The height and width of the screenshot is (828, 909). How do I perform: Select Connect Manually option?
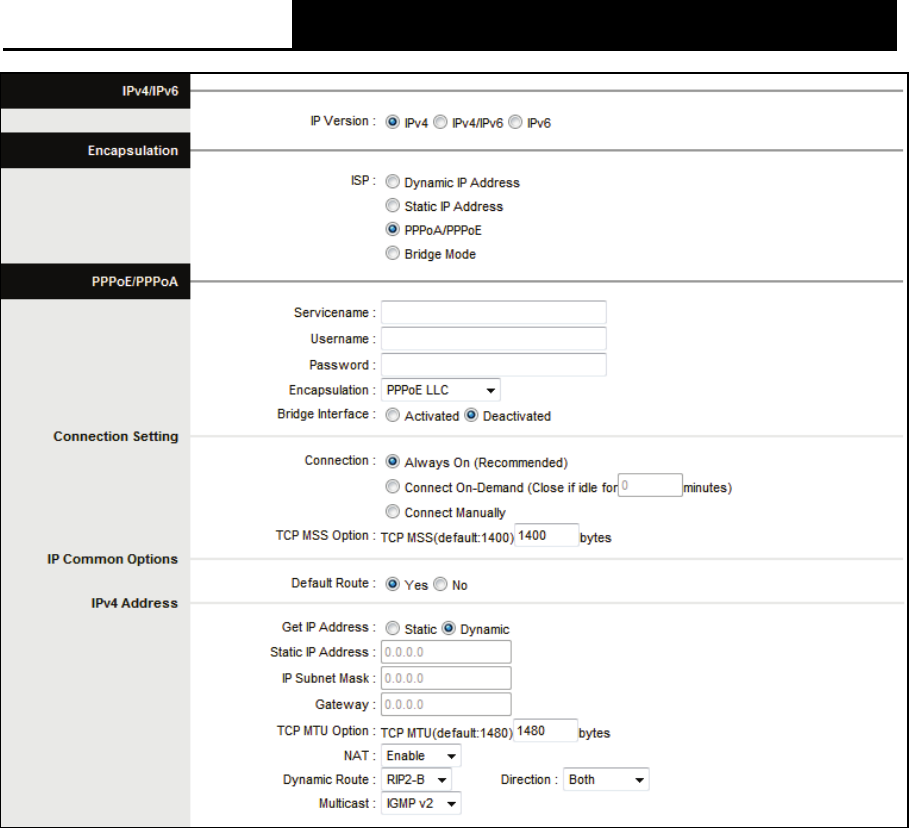tap(392, 512)
